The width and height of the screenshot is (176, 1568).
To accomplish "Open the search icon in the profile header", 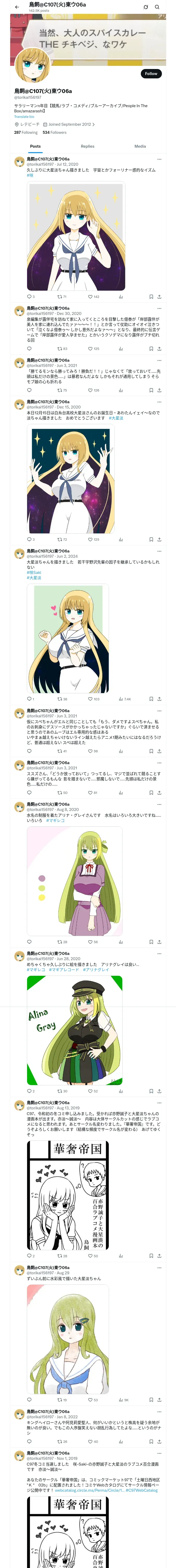I will coord(157,7).
